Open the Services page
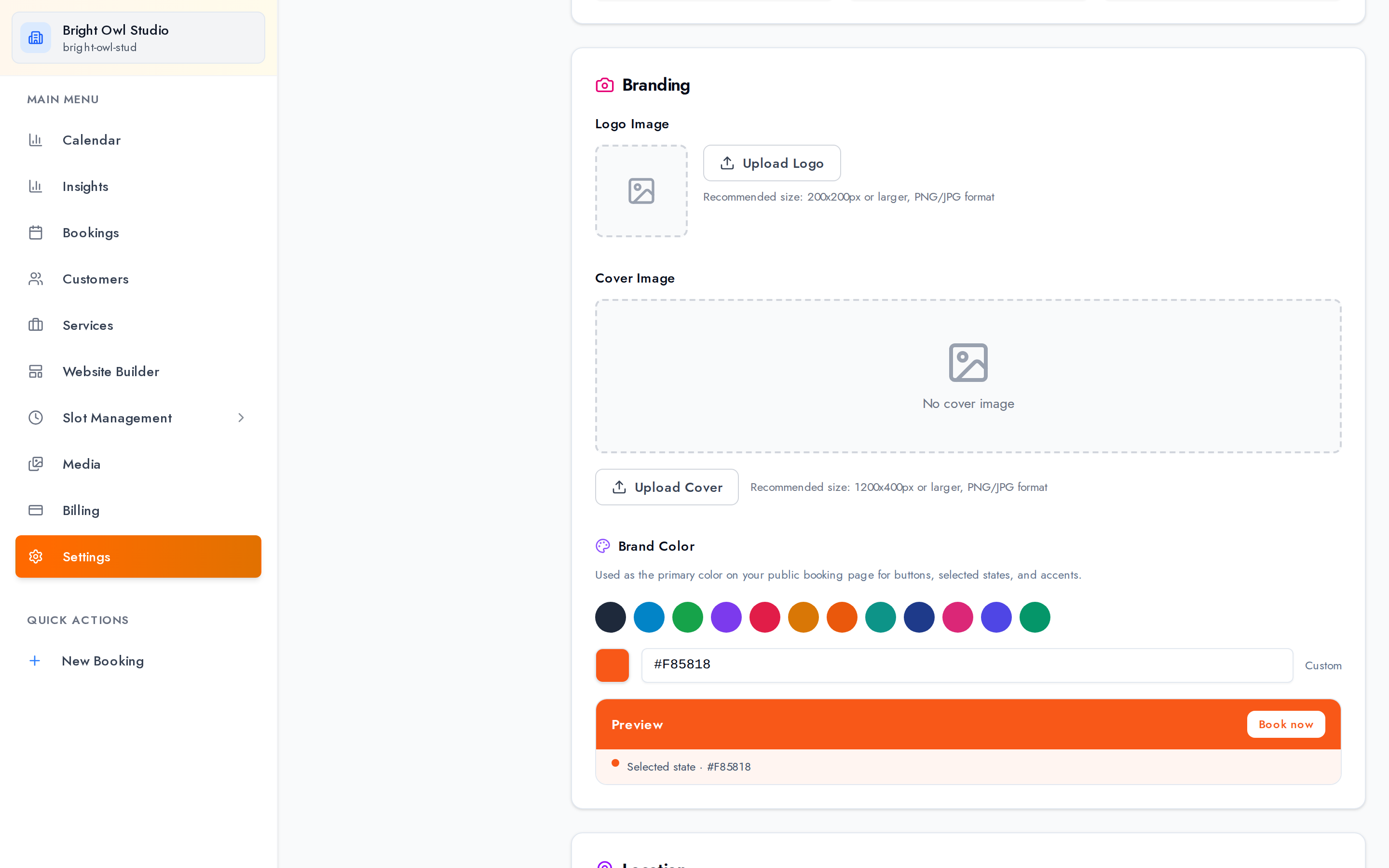Image resolution: width=1389 pixels, height=868 pixels. click(x=138, y=325)
